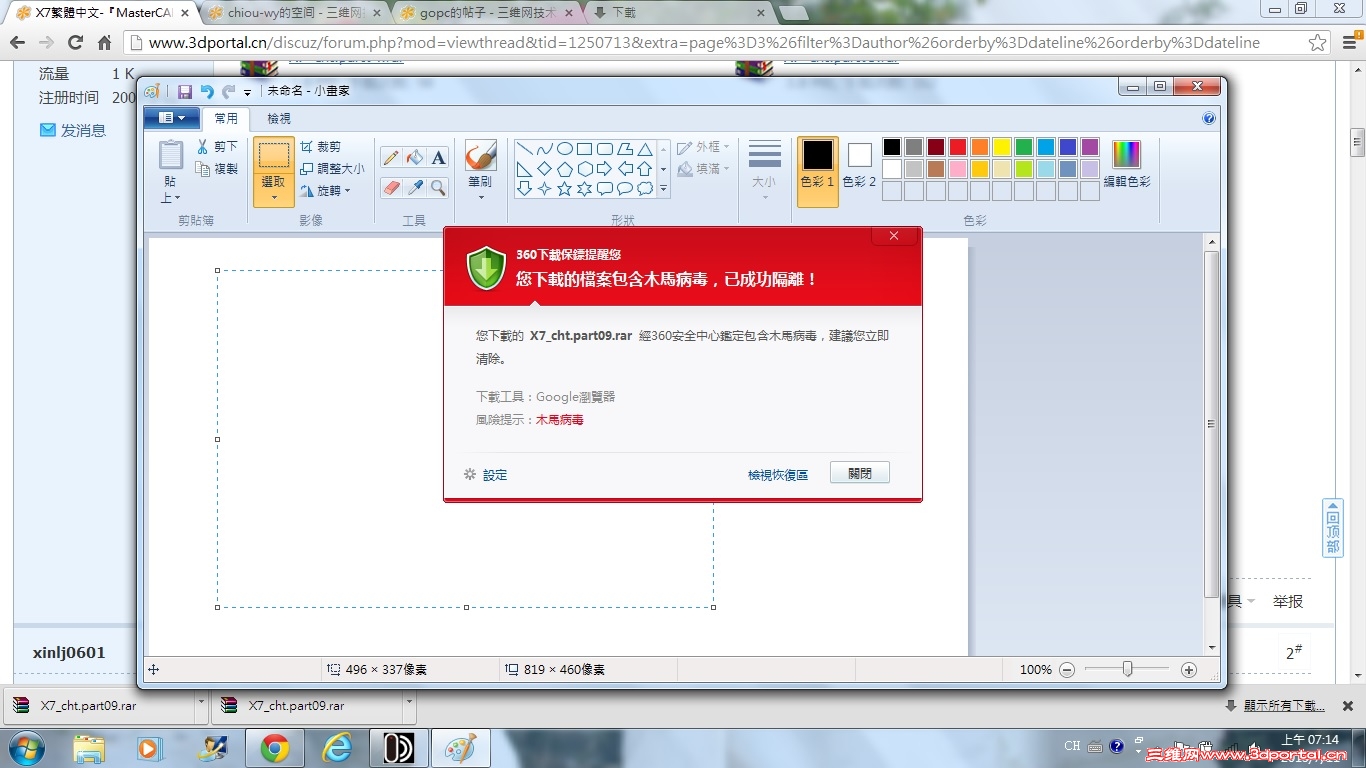Pick the yellow color swatch

(x=1002, y=147)
